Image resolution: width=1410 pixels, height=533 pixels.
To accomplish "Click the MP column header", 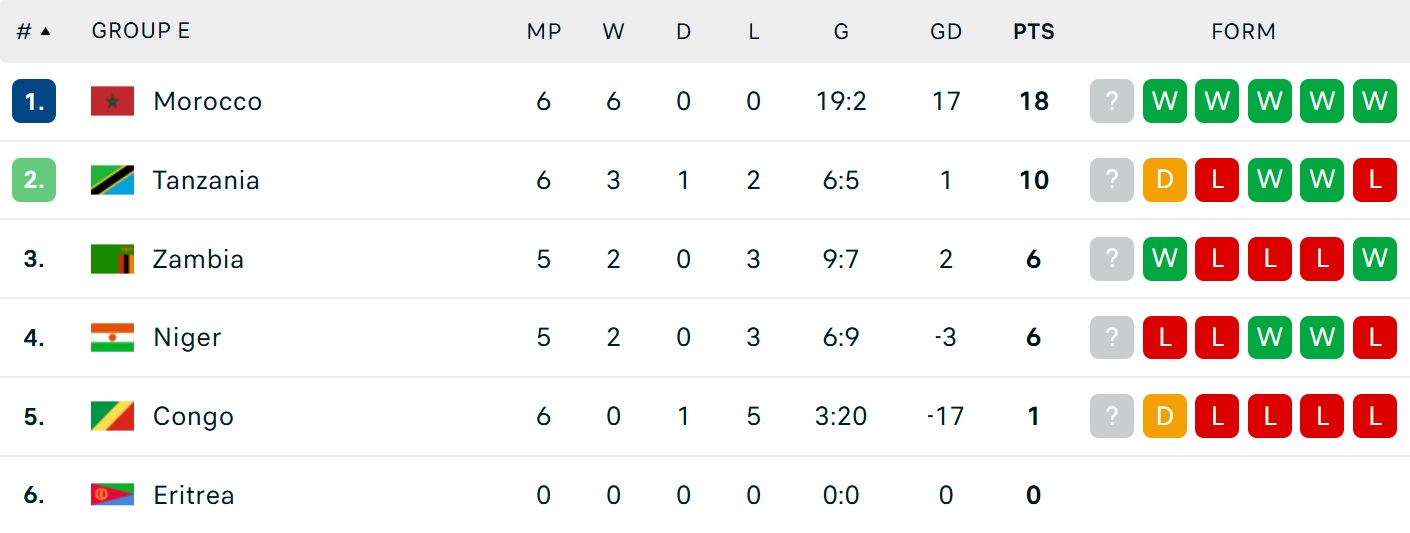I will click(544, 31).
